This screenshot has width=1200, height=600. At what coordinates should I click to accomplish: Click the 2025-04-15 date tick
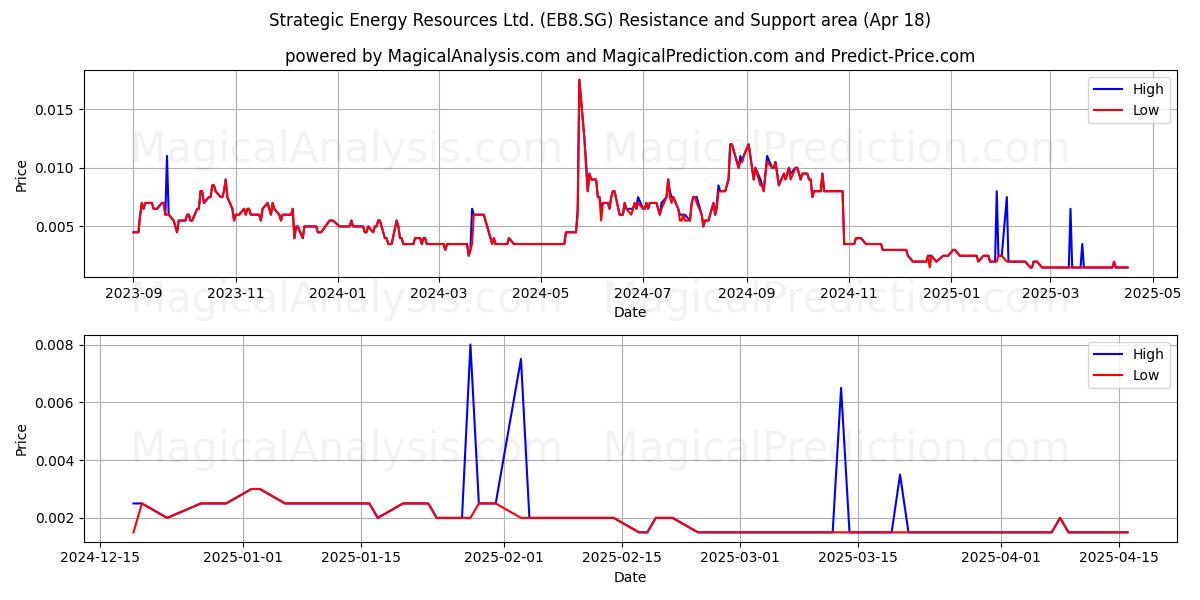pyautogui.click(x=1120, y=558)
